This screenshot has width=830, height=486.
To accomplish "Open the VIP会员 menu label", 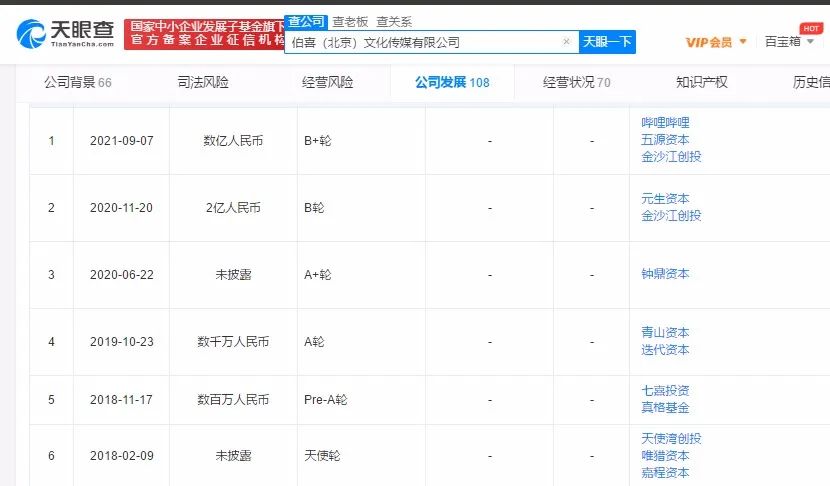I will click(x=709, y=42).
